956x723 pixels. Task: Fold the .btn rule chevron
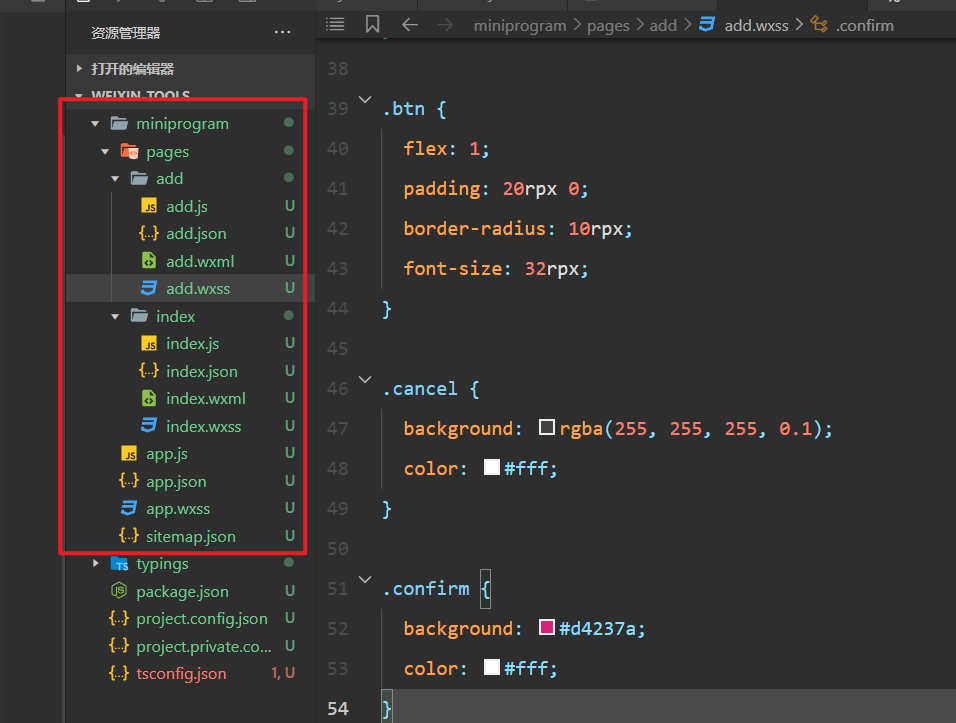[x=365, y=99]
